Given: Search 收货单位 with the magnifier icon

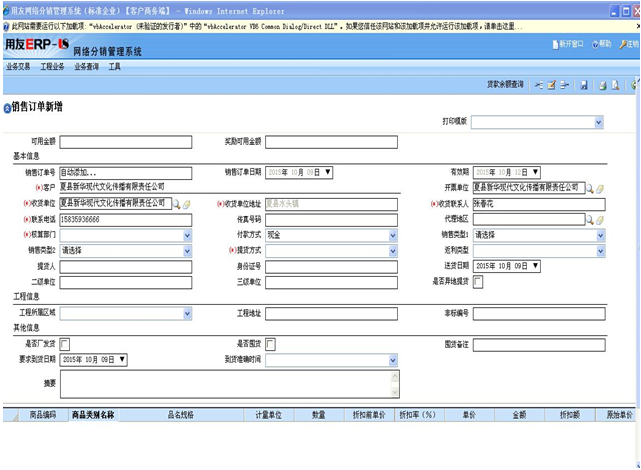Looking at the screenshot, I should click(176, 204).
